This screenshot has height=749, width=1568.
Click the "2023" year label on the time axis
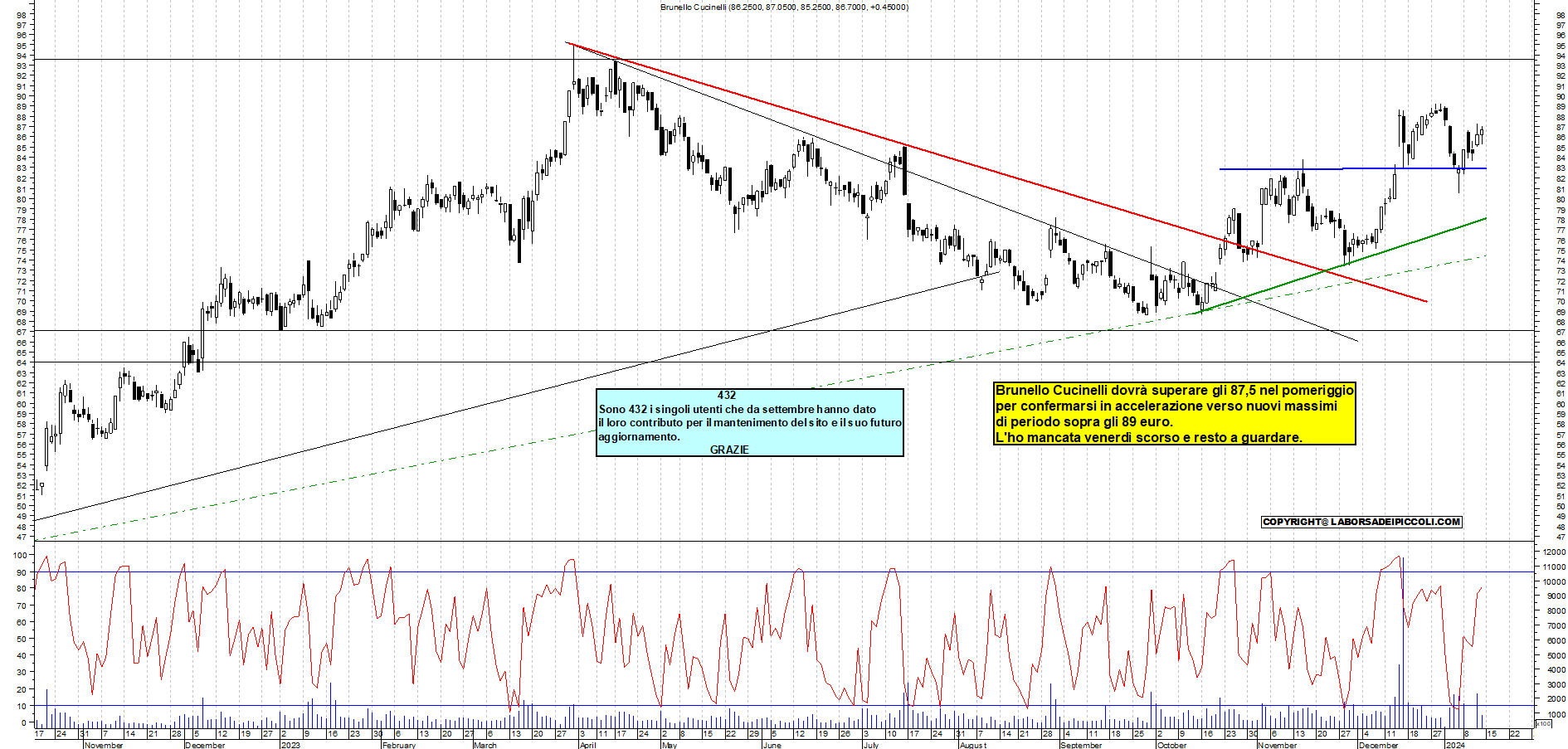click(x=290, y=745)
